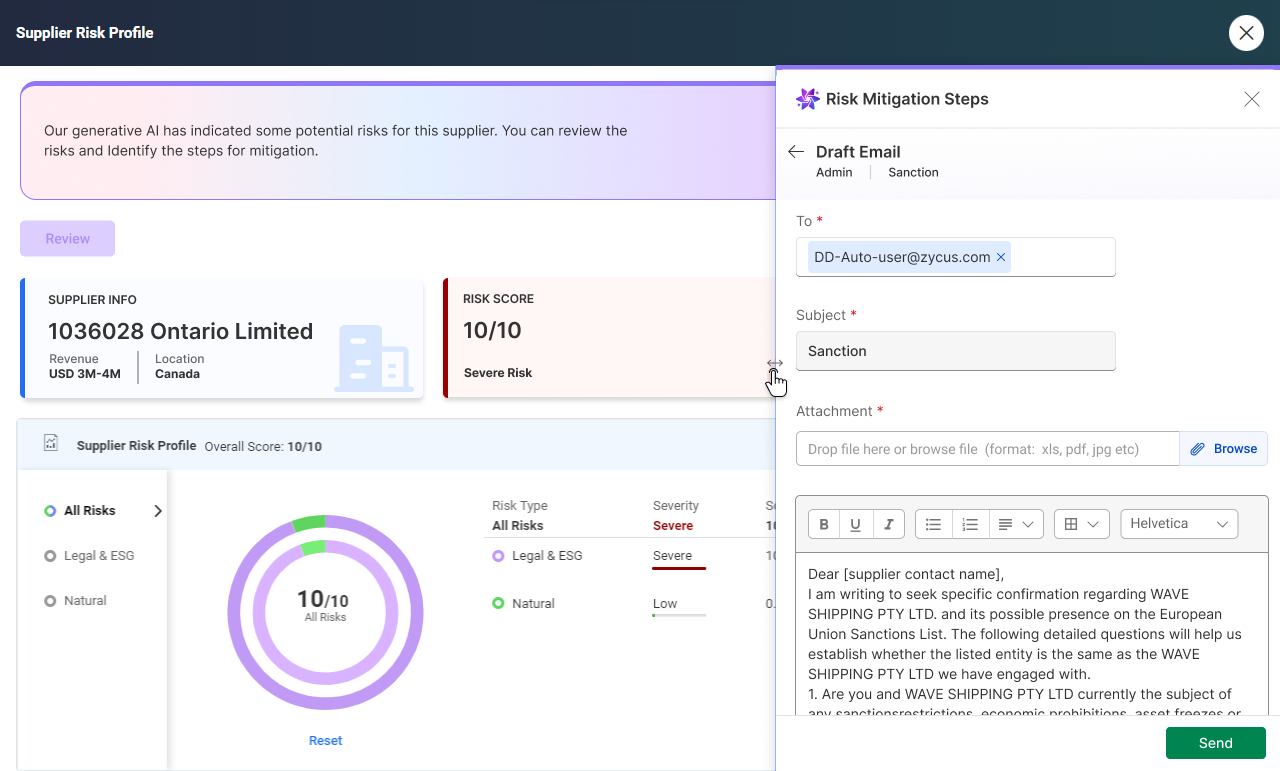Viewport: 1280px width, 771px height.
Task: Browse for an attachment file
Action: click(1224, 449)
